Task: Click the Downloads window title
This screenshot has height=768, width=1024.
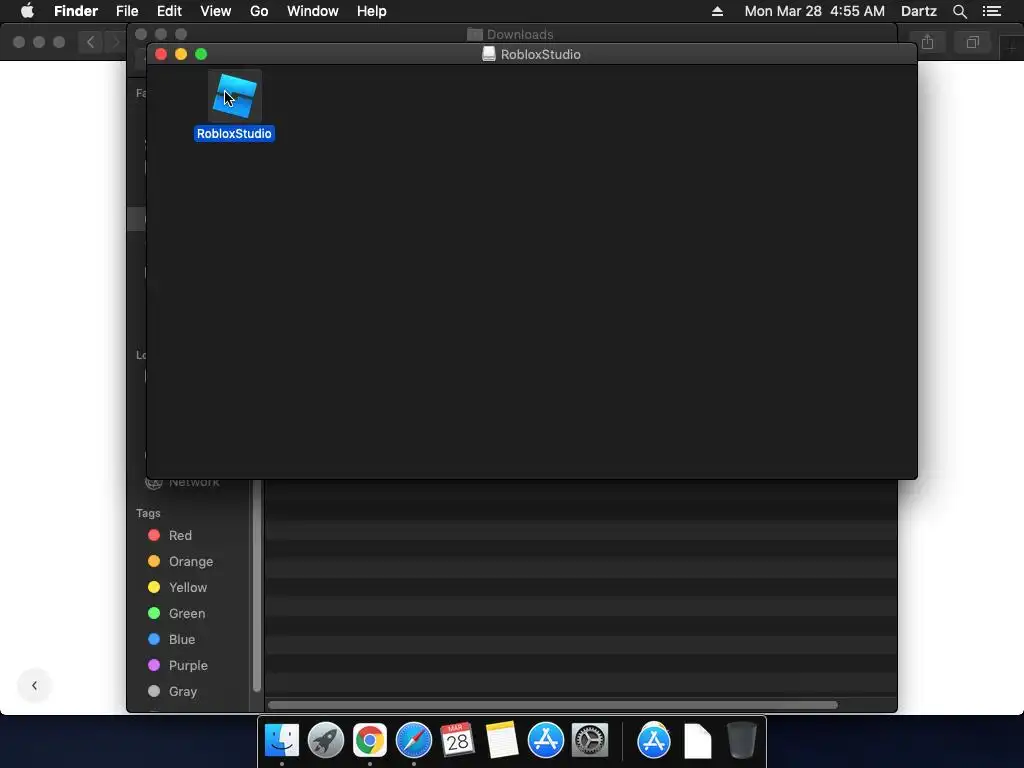Action: click(x=520, y=35)
